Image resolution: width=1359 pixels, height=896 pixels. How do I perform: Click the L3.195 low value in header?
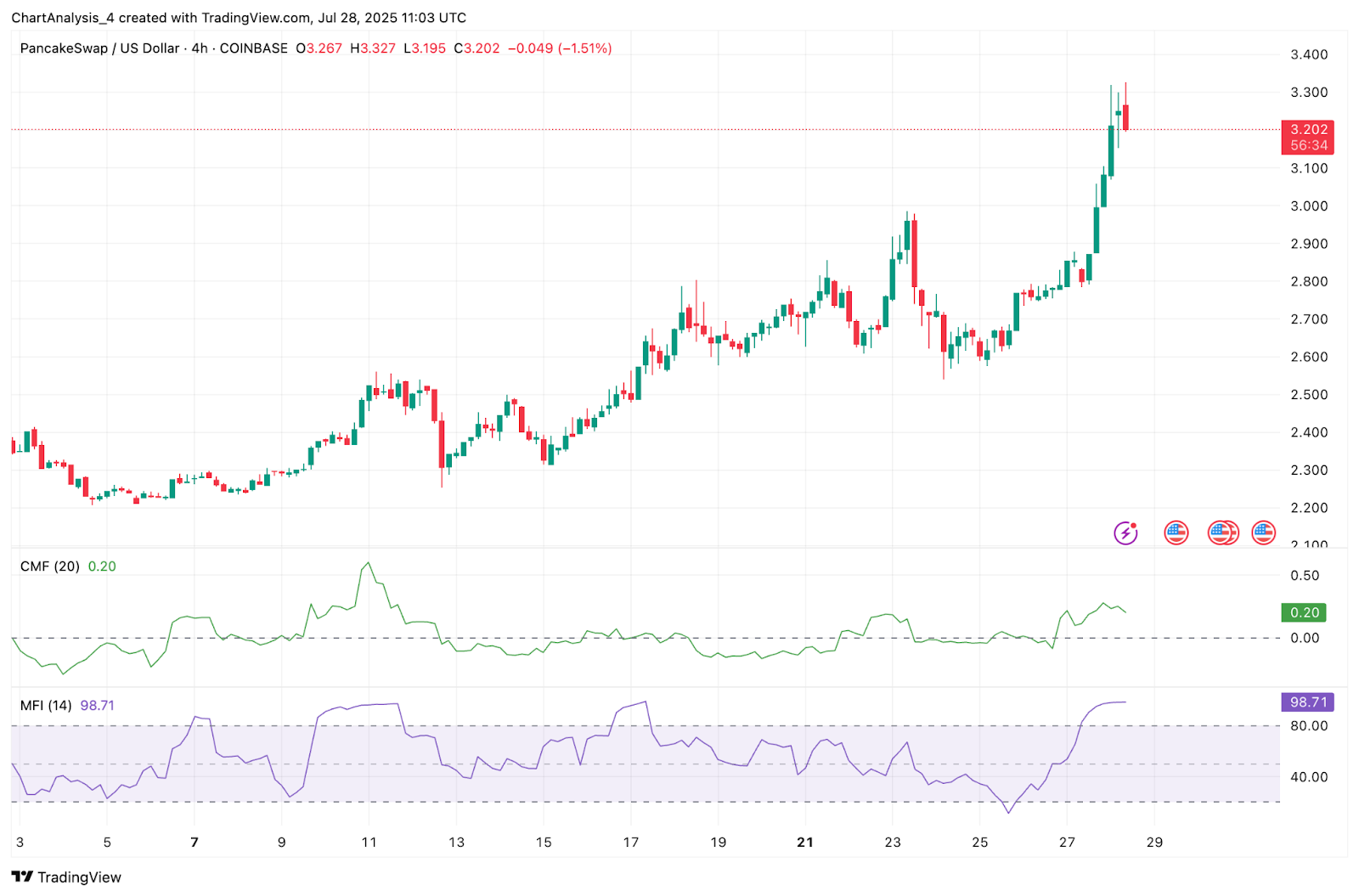tap(425, 48)
